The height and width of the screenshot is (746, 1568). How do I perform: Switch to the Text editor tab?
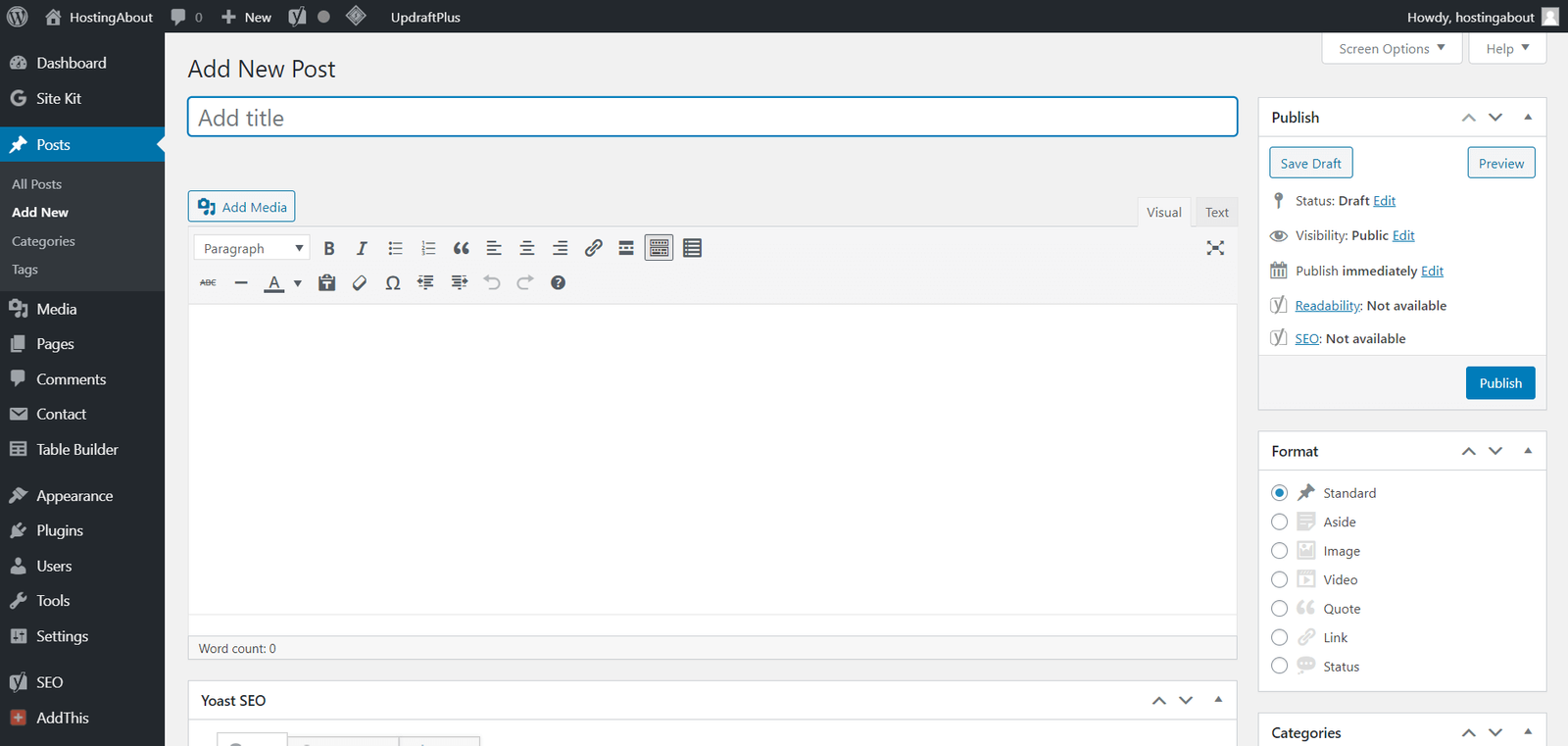pyautogui.click(x=1216, y=213)
